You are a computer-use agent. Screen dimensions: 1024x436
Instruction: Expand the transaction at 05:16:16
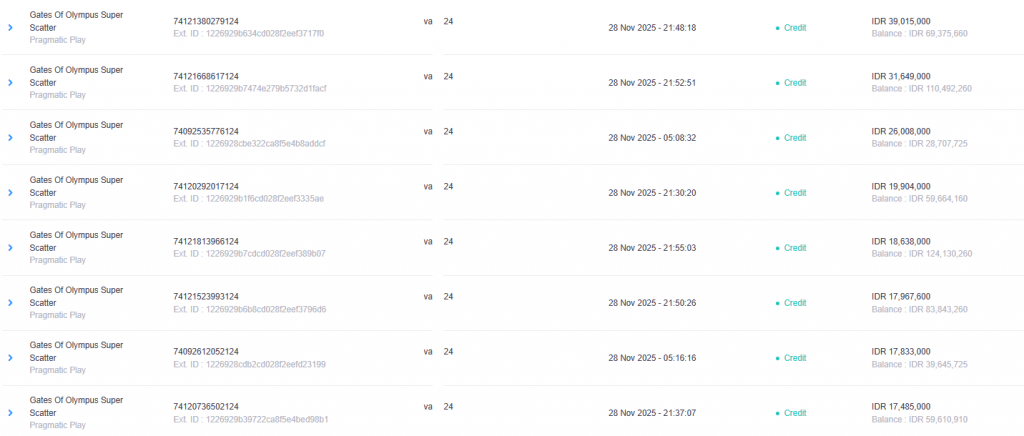coord(10,358)
